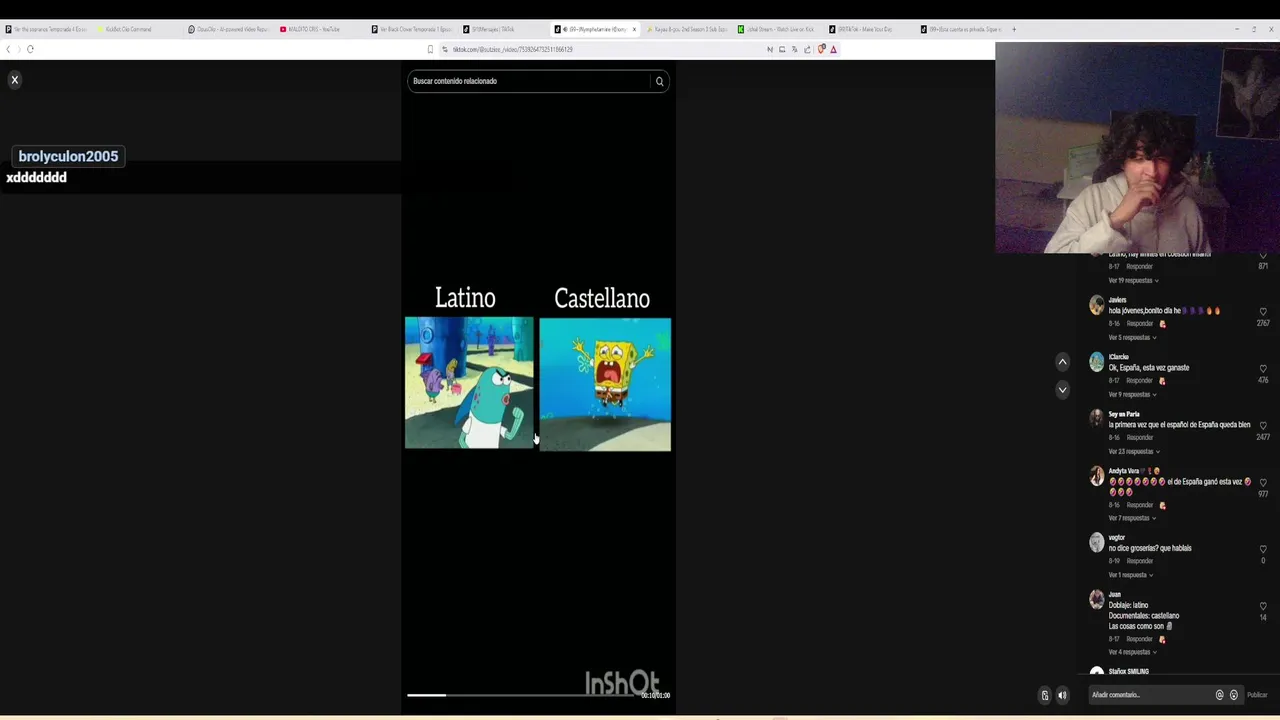
Task: Like vogtor's comment with the heart
Action: tap(1263, 550)
